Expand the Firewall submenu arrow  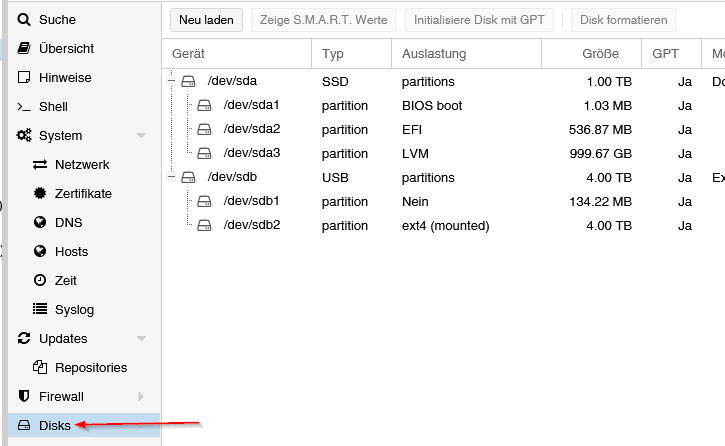[x=141, y=397]
